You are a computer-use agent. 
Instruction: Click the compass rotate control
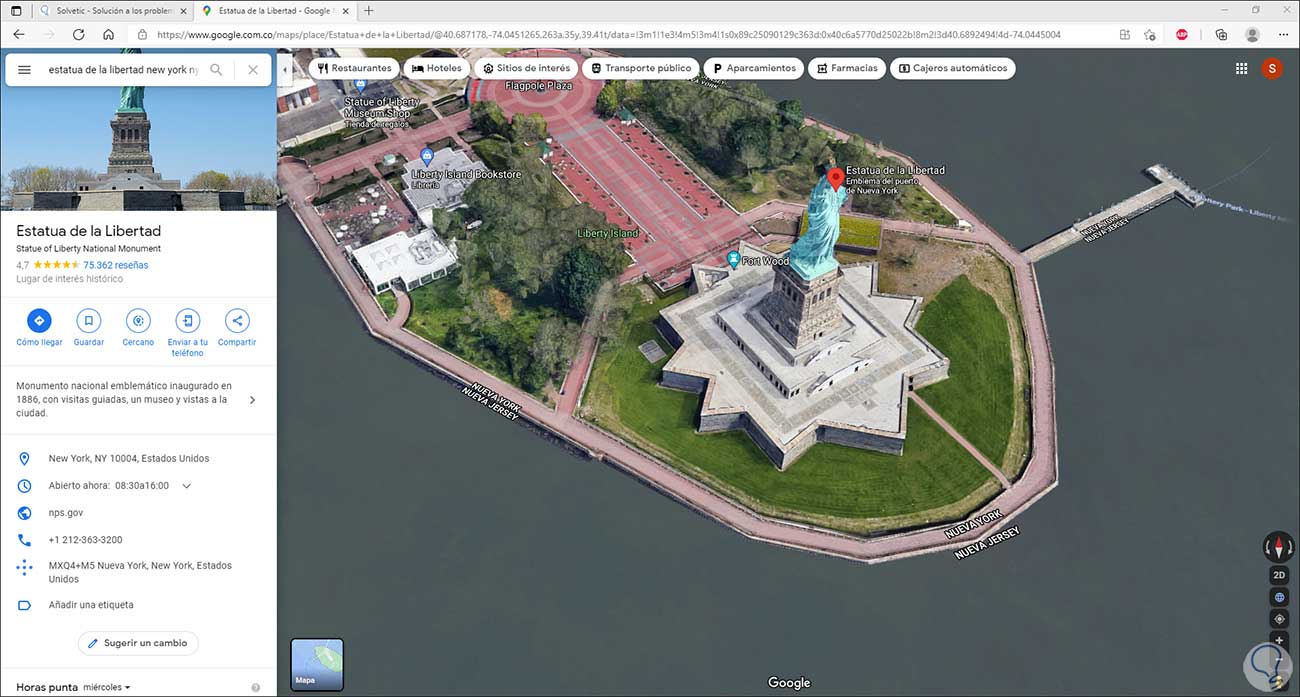point(1279,546)
